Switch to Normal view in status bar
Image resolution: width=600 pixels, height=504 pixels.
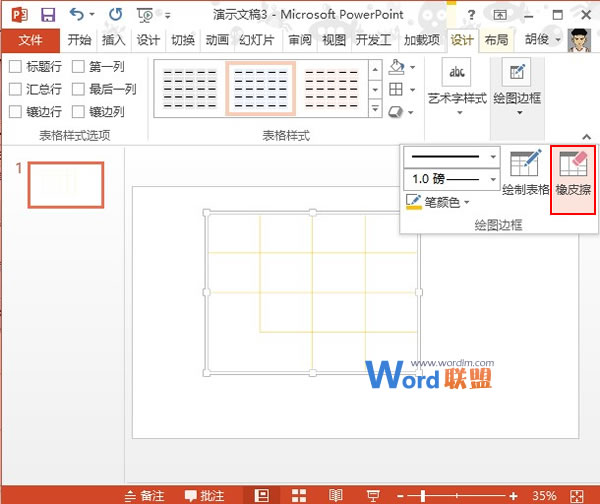click(262, 496)
